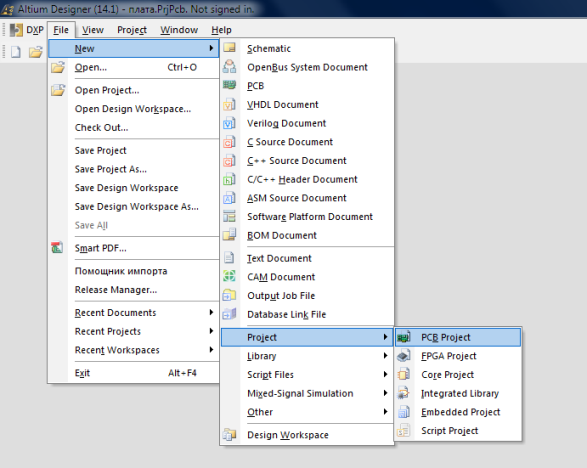Open the View menu

92,30
